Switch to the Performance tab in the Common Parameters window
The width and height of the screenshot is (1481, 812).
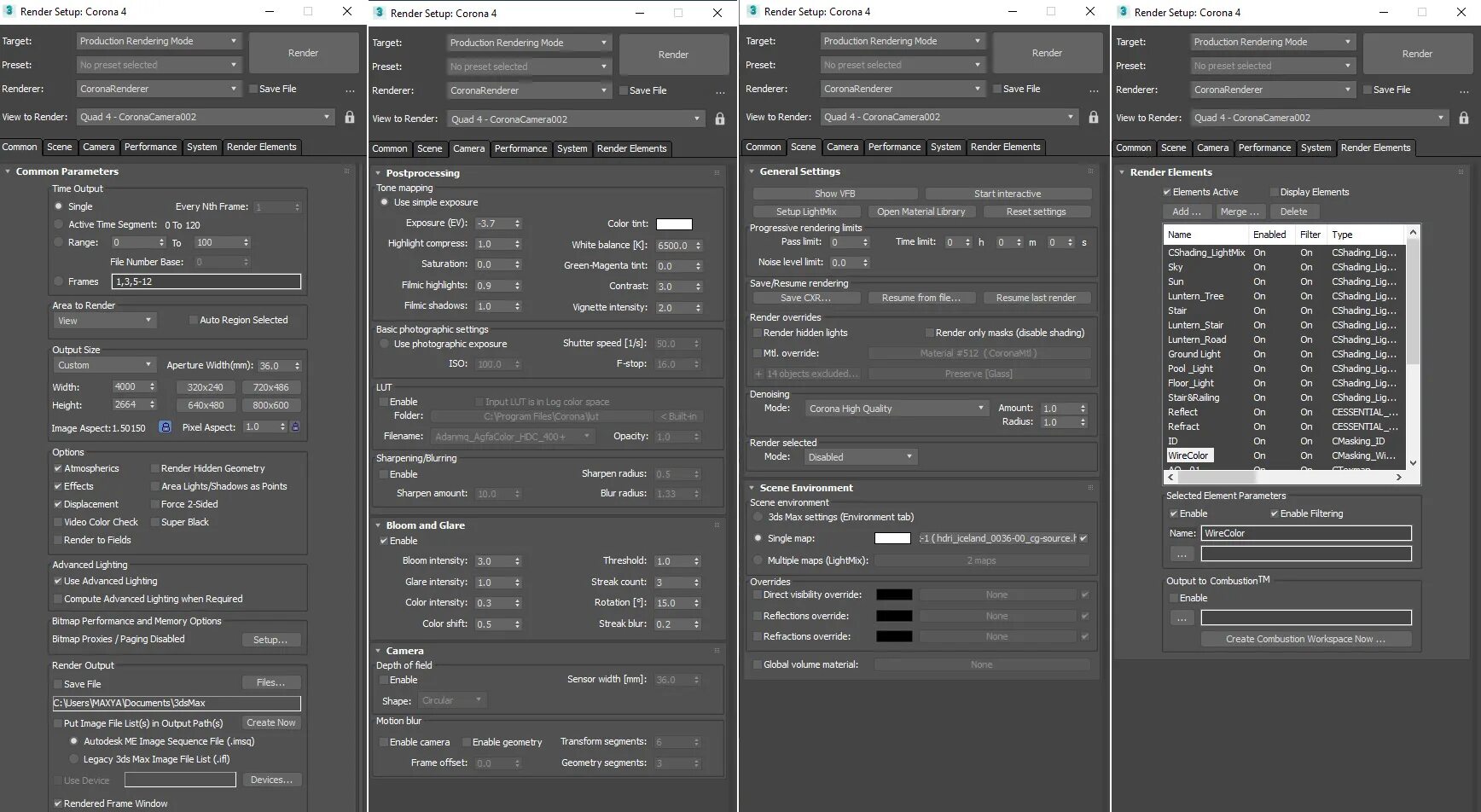click(x=151, y=147)
